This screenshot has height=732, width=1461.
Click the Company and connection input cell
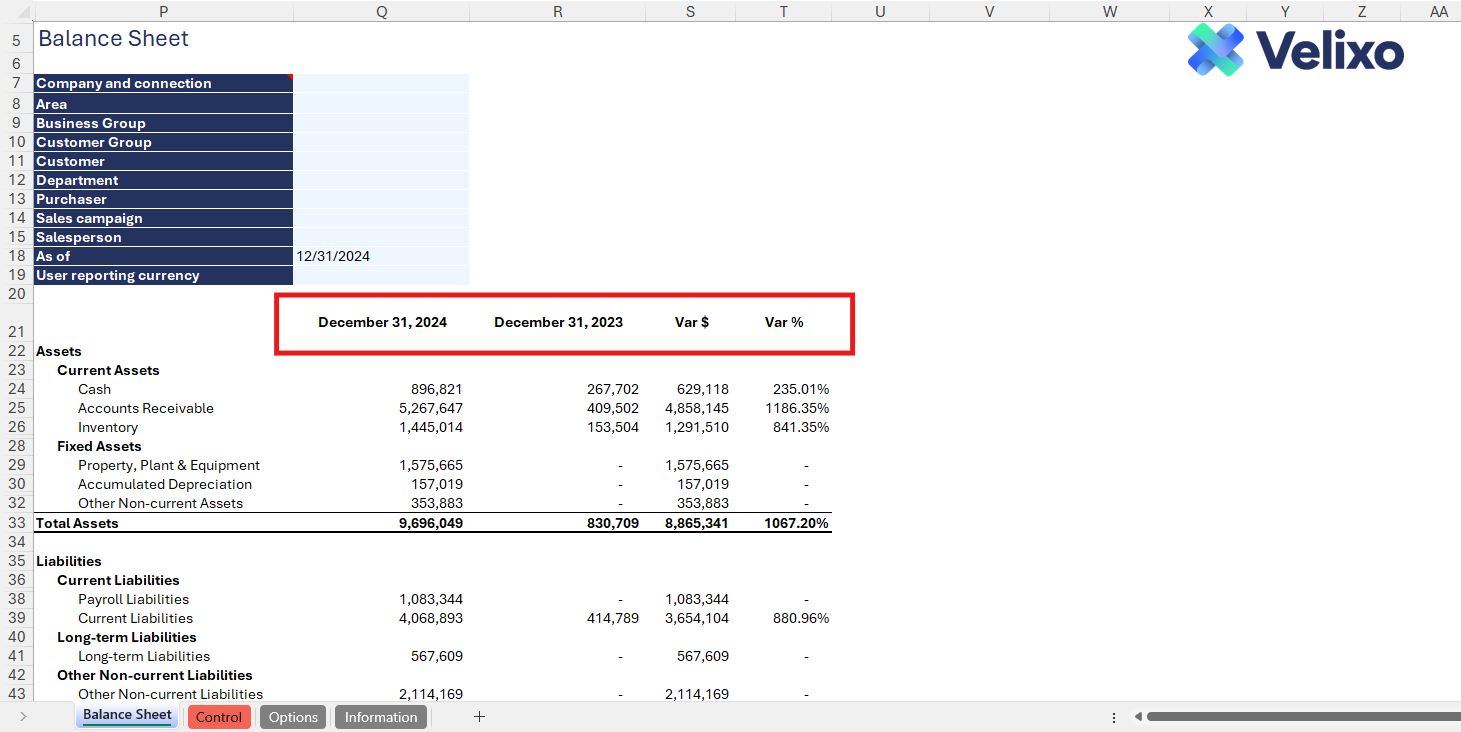[x=380, y=83]
